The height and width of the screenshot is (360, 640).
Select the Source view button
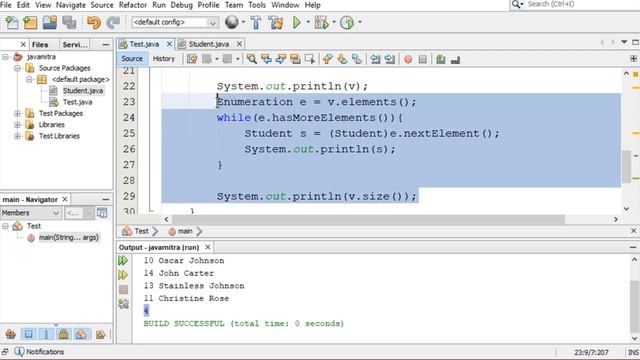point(132,59)
